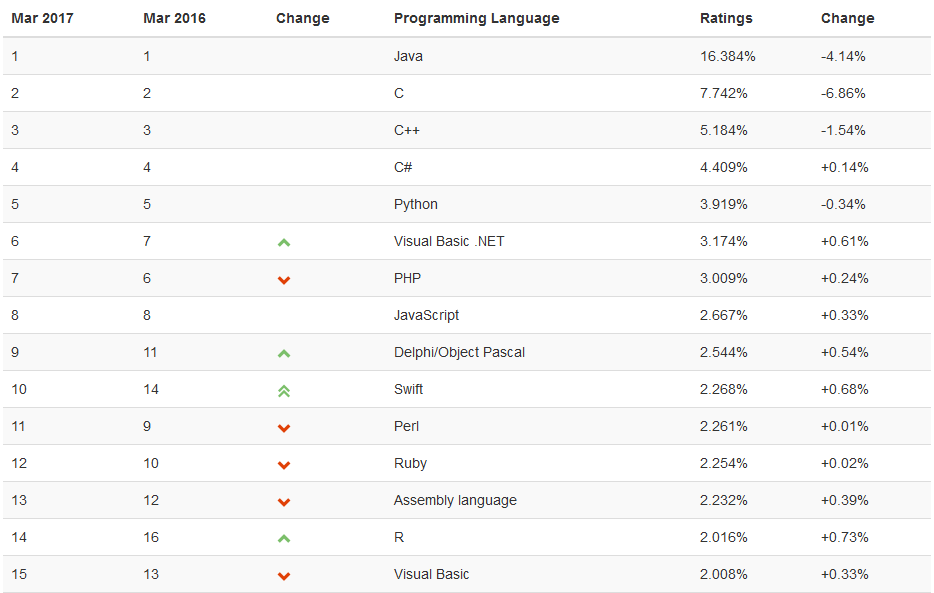This screenshot has height=593, width=934.
Task: Click the red down arrow in Visual Basic row
Action: point(284,576)
